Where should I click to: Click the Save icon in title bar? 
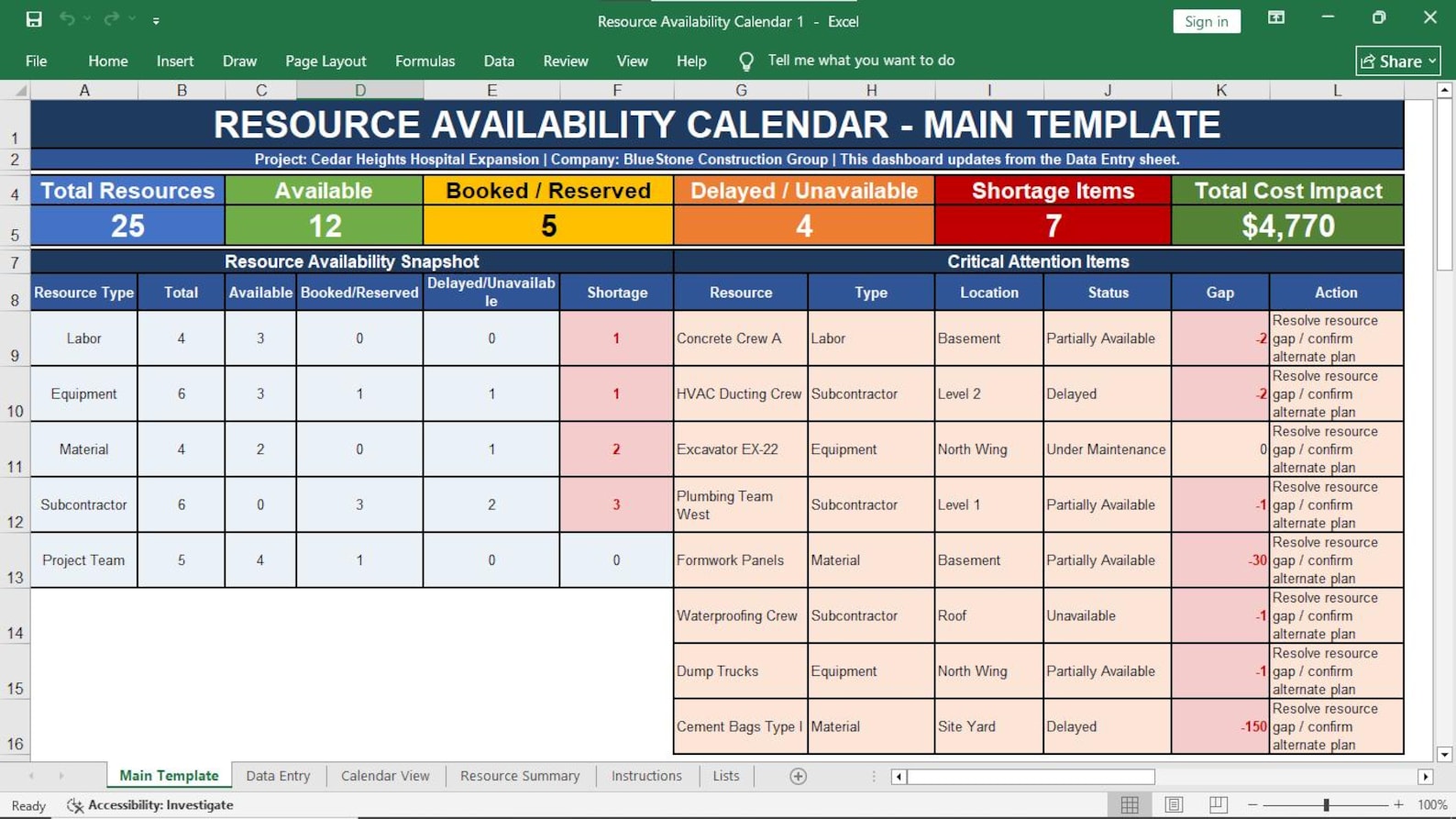click(x=34, y=19)
